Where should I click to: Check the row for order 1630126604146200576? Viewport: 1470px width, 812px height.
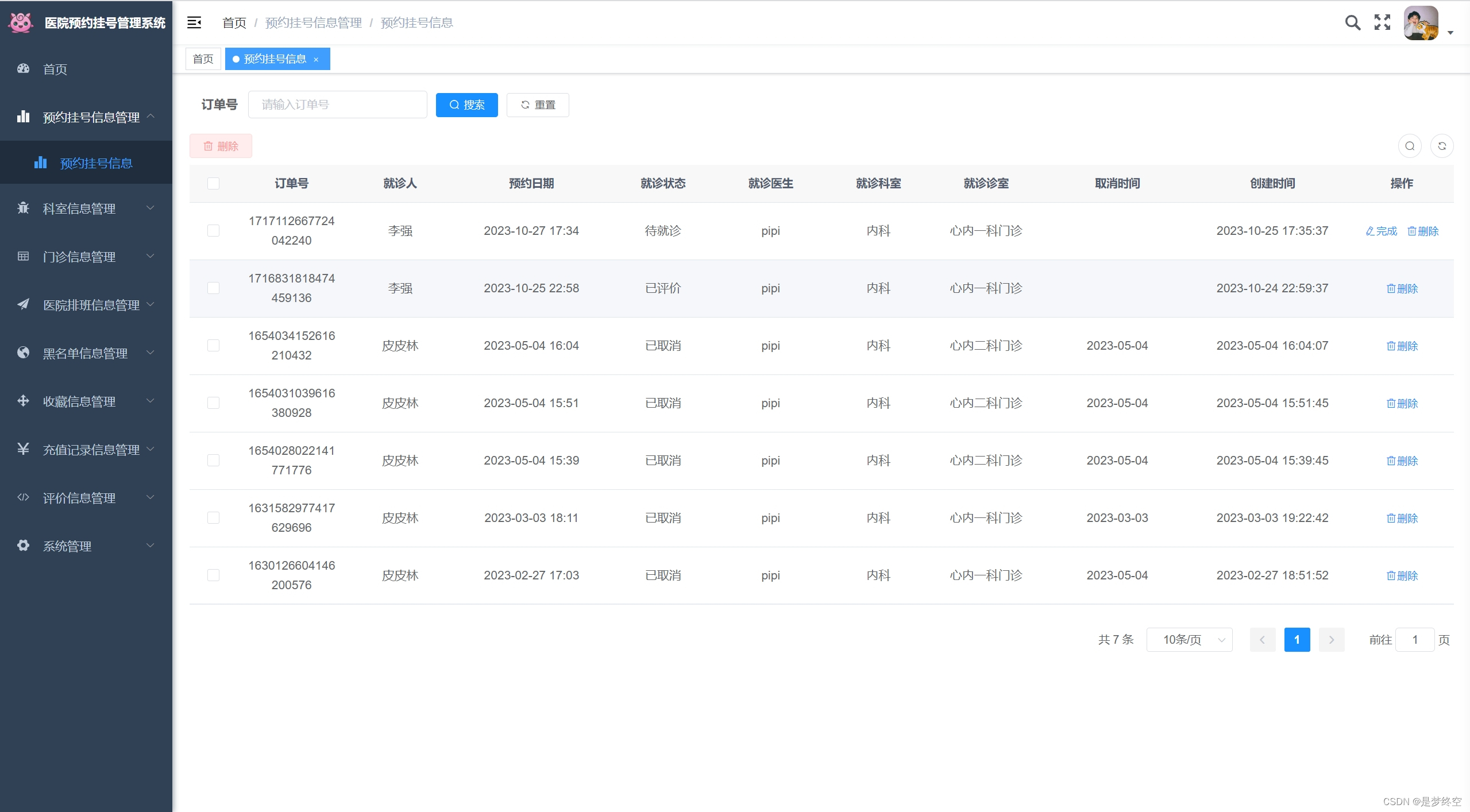[x=213, y=575]
